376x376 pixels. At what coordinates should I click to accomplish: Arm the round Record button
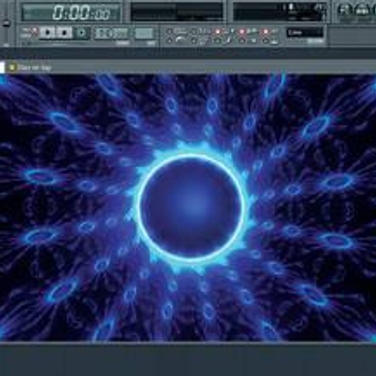click(x=81, y=33)
